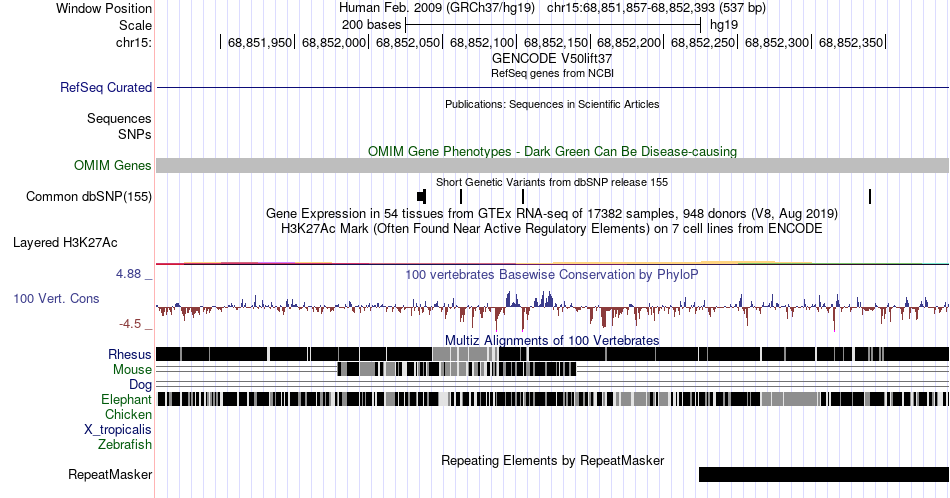Open Short Genetic Variants from dbSNP title
The width and height of the screenshot is (950, 498).
pyautogui.click(x=552, y=182)
